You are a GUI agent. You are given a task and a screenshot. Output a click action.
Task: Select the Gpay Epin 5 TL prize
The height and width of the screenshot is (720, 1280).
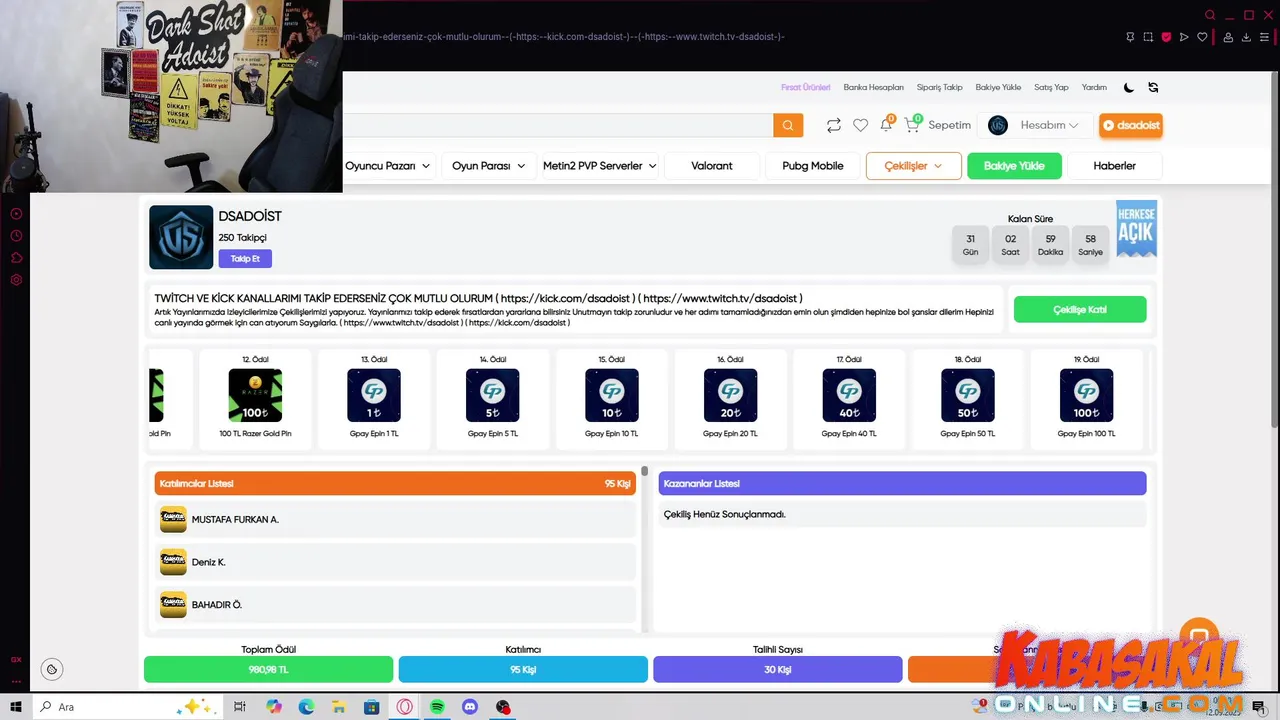(492, 399)
